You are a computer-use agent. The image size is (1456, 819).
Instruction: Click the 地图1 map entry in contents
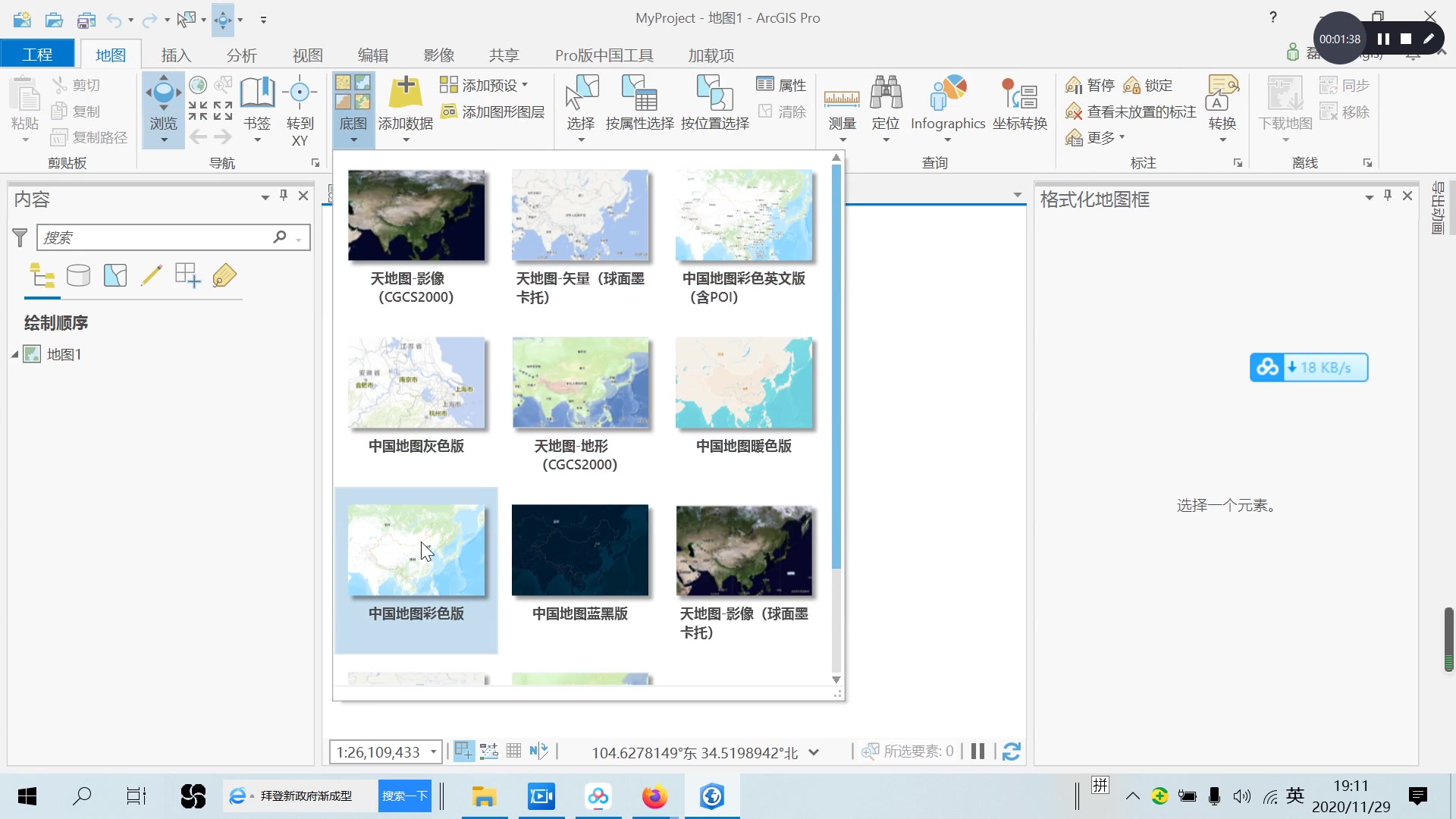[x=64, y=354]
